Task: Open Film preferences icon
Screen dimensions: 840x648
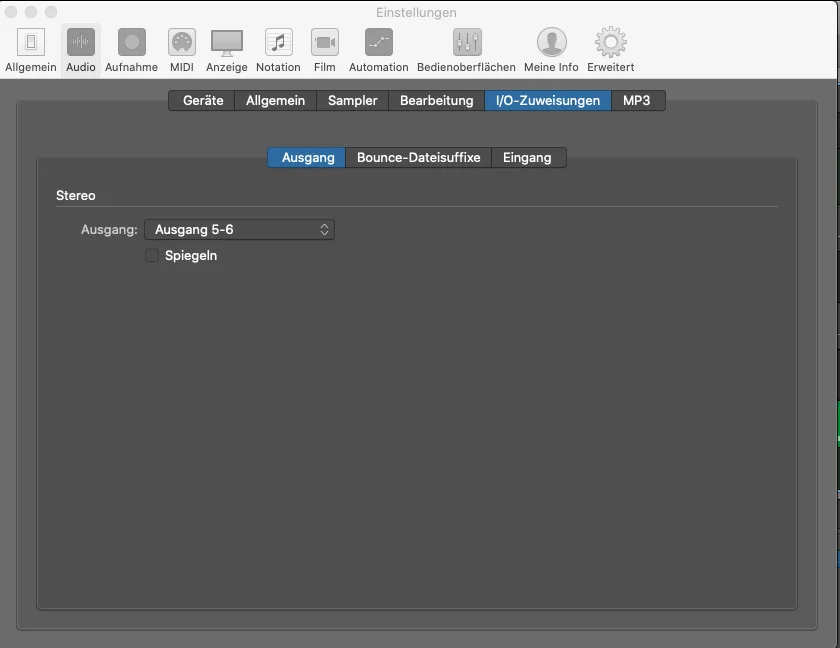Action: (325, 42)
